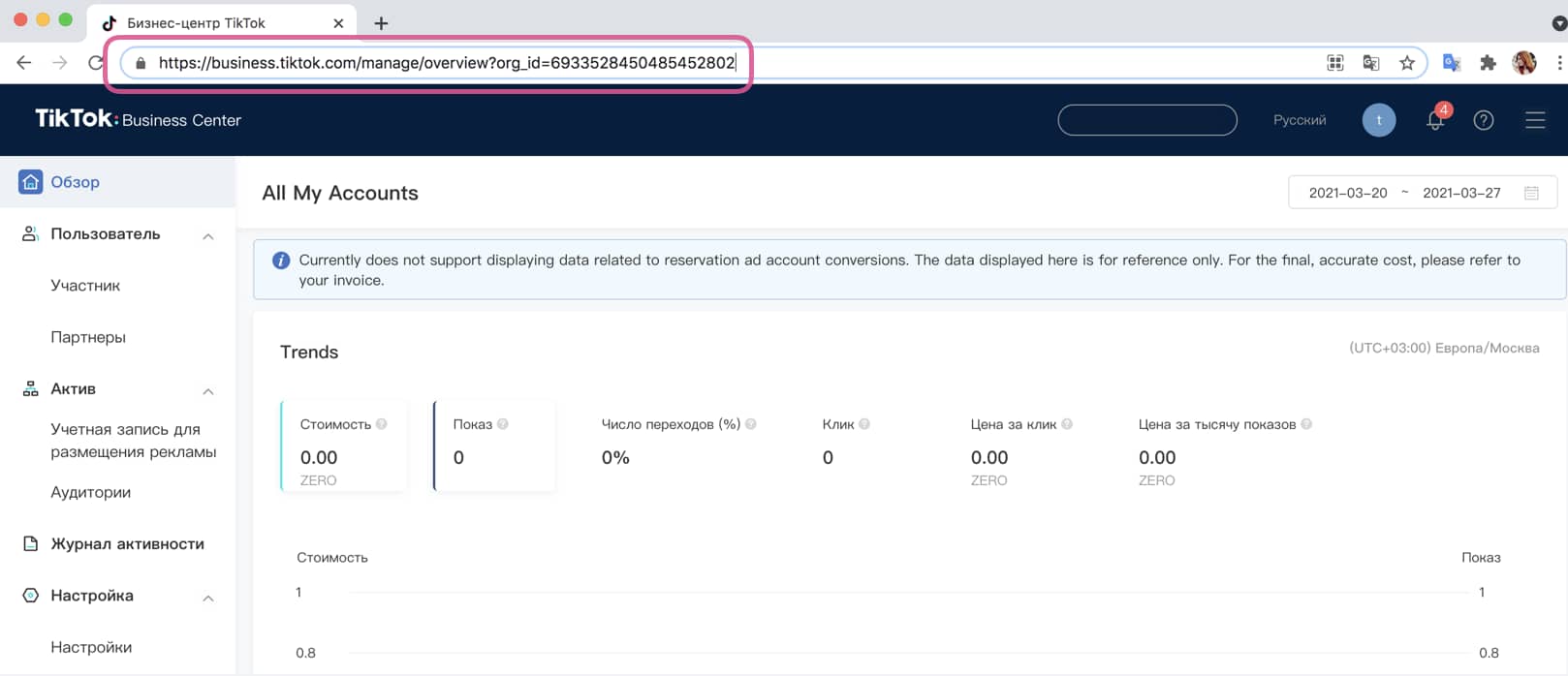Click the Trends heading
The height and width of the screenshot is (676, 1568).
point(309,352)
